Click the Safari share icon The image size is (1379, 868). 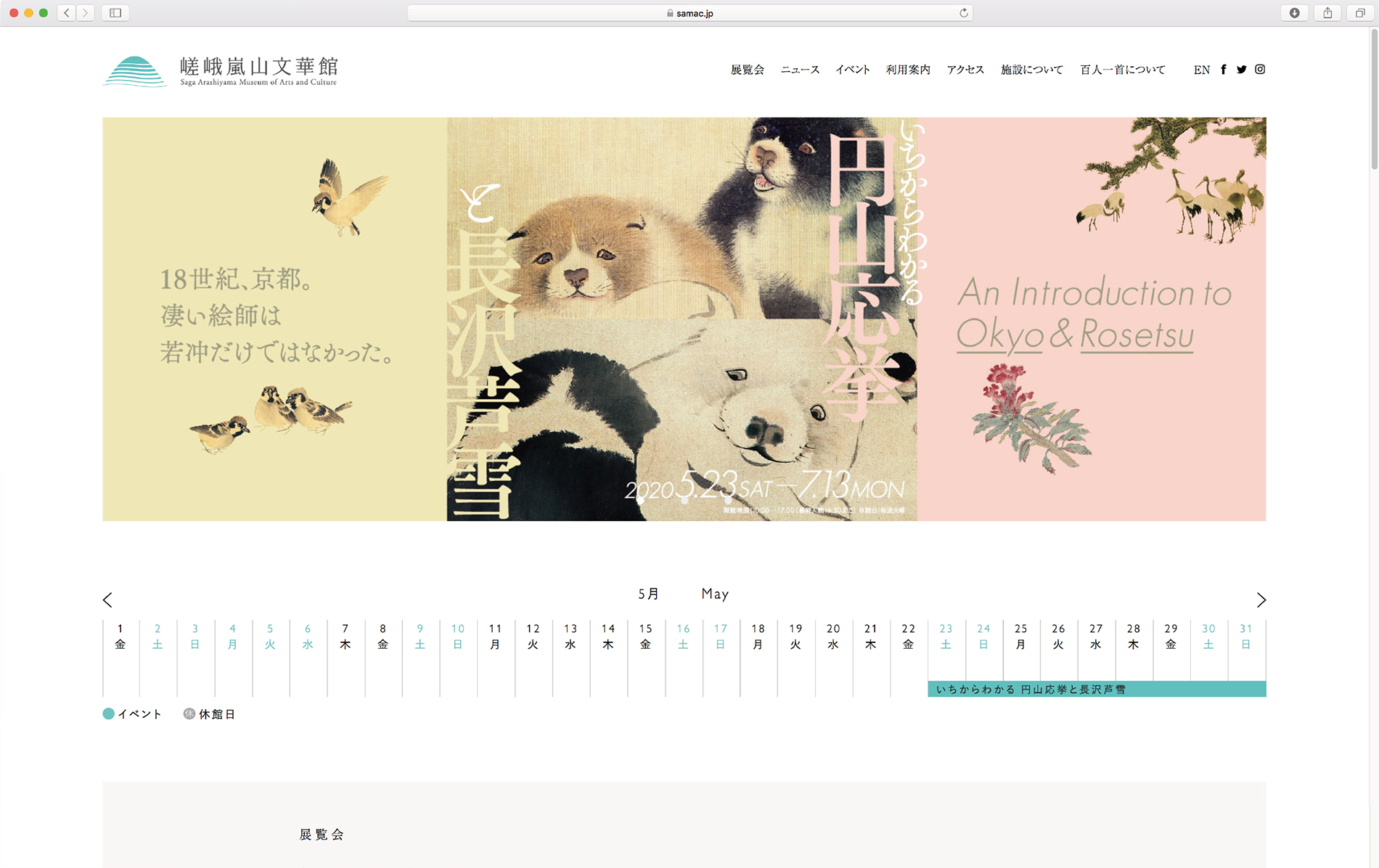coord(1327,13)
